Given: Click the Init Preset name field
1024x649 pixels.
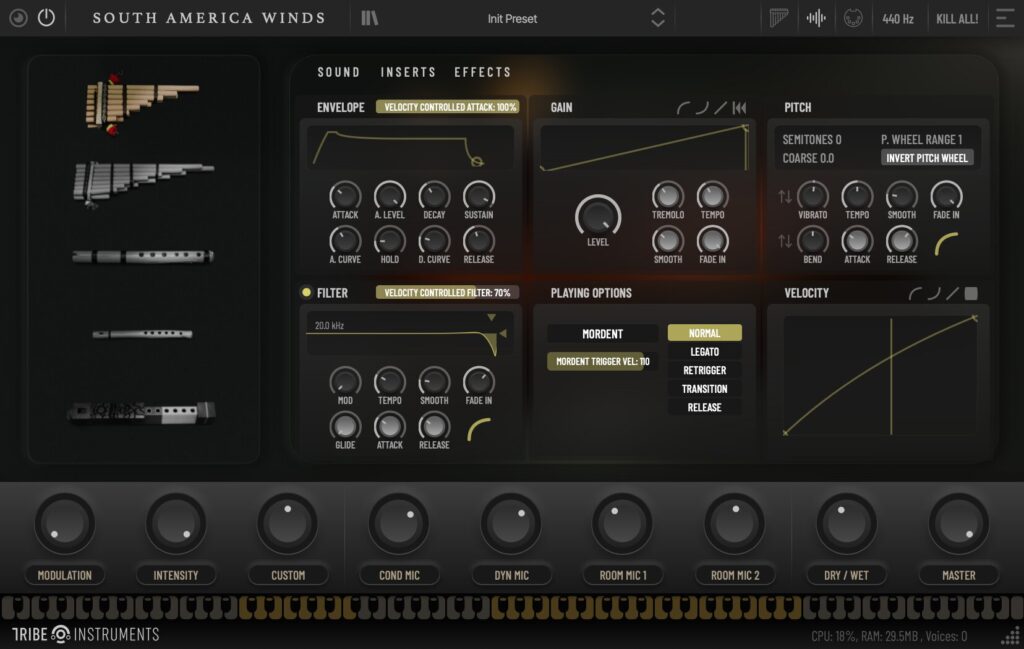Looking at the screenshot, I should [x=512, y=19].
